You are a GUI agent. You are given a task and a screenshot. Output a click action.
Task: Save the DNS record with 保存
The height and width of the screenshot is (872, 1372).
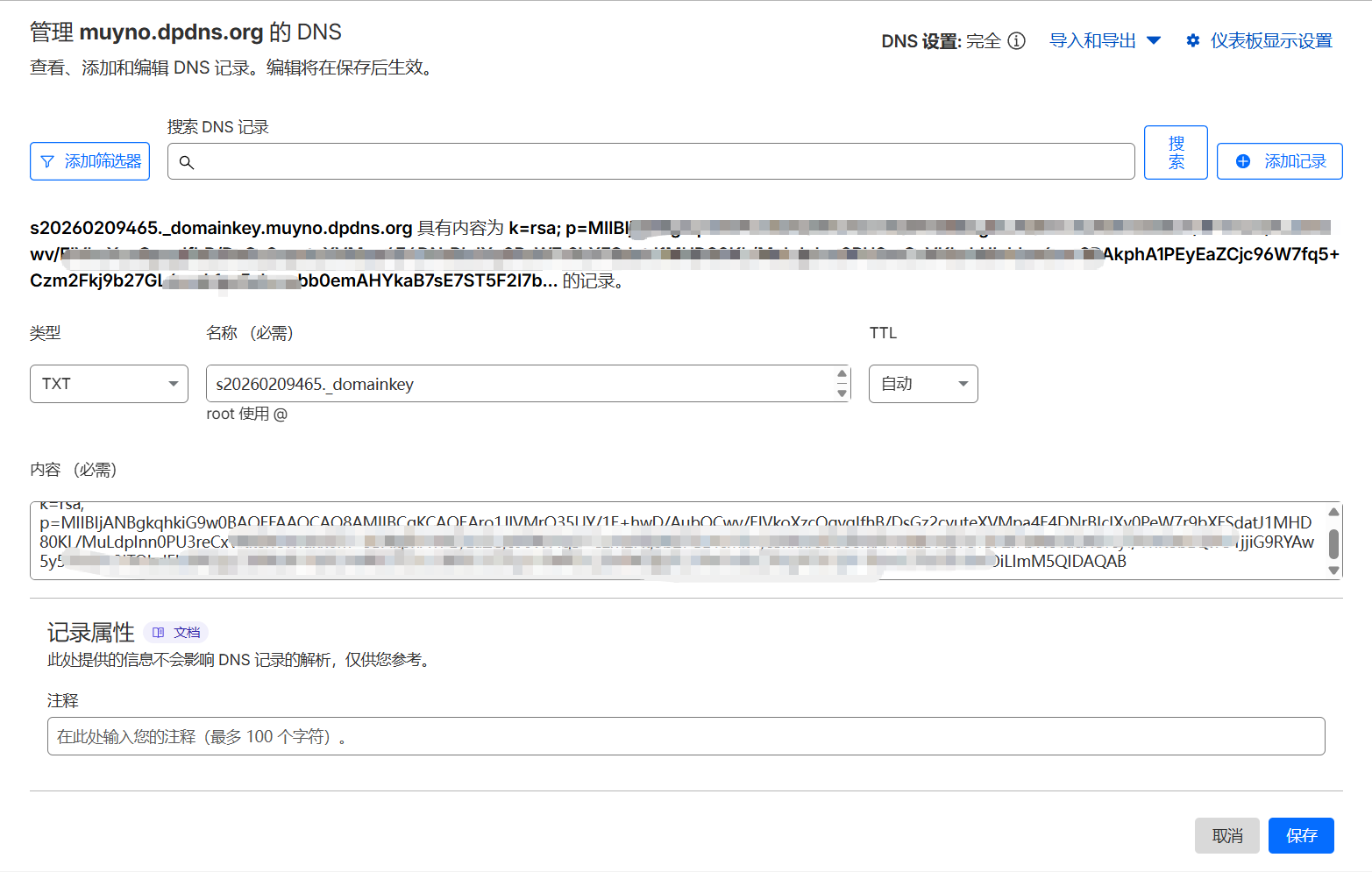[1300, 836]
